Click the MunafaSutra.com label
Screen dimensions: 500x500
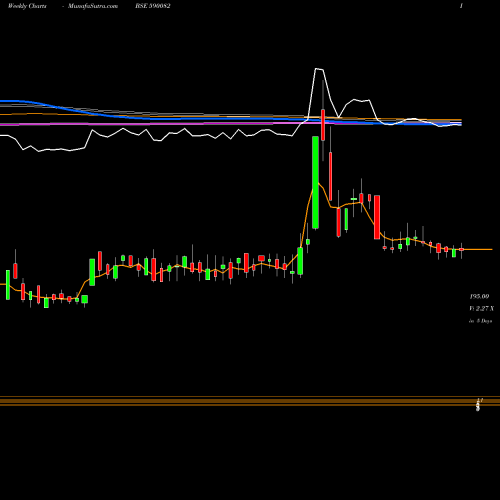click(93, 6)
